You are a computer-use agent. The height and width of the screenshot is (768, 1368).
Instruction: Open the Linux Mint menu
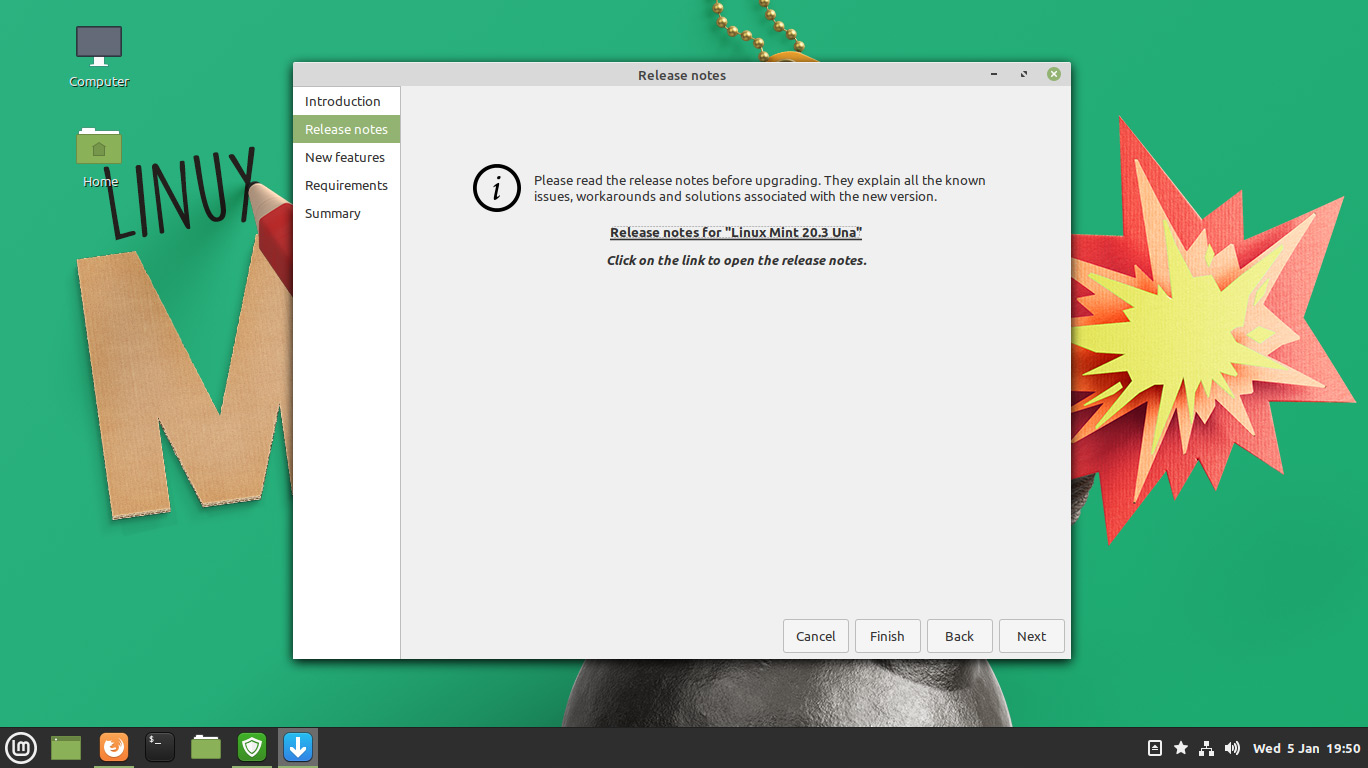point(20,747)
